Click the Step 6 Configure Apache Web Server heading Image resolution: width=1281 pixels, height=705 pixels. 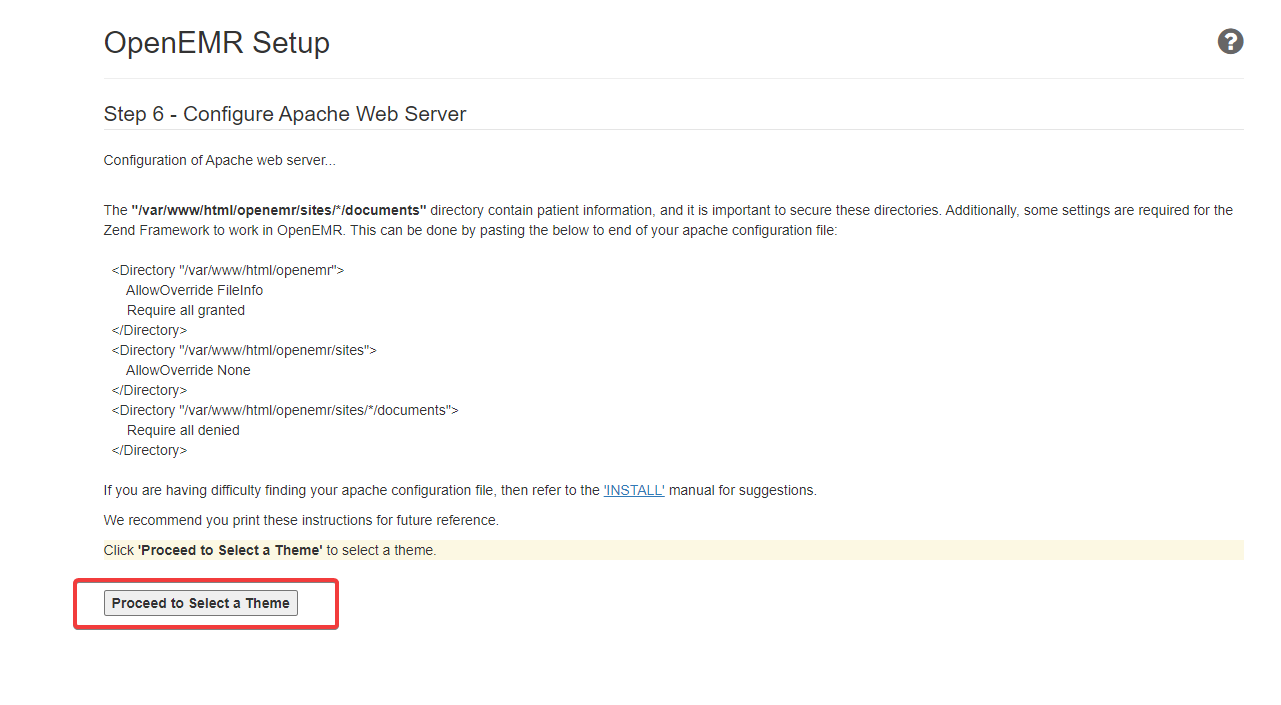pos(285,114)
